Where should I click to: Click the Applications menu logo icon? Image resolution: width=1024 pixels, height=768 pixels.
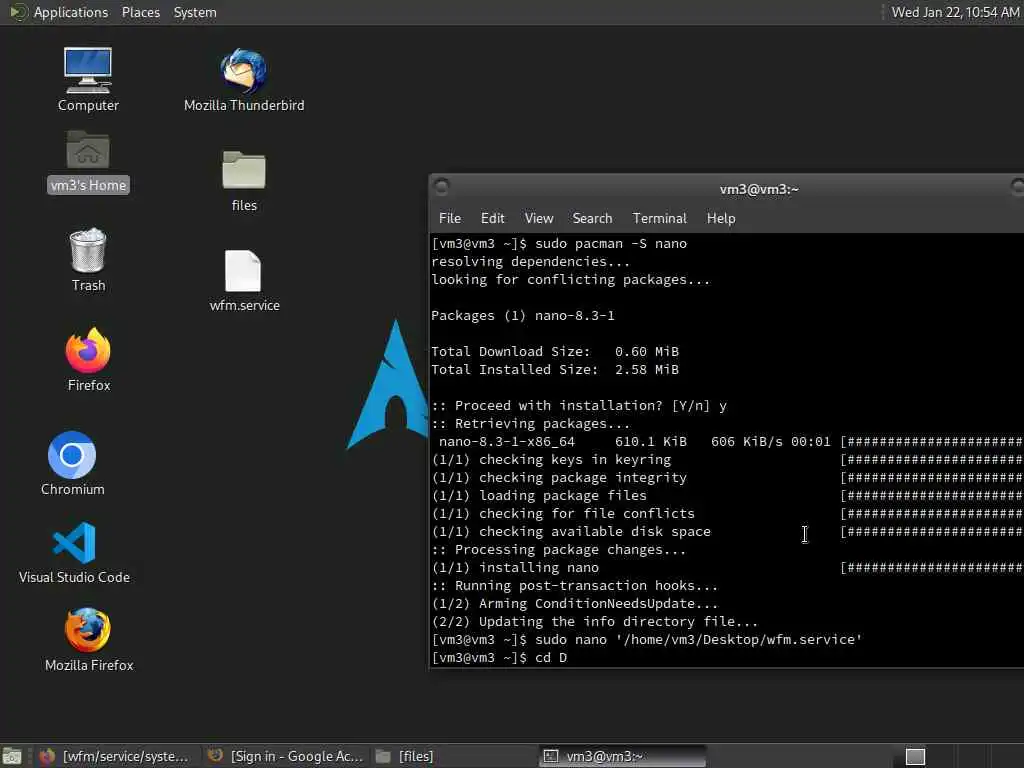pos(18,12)
